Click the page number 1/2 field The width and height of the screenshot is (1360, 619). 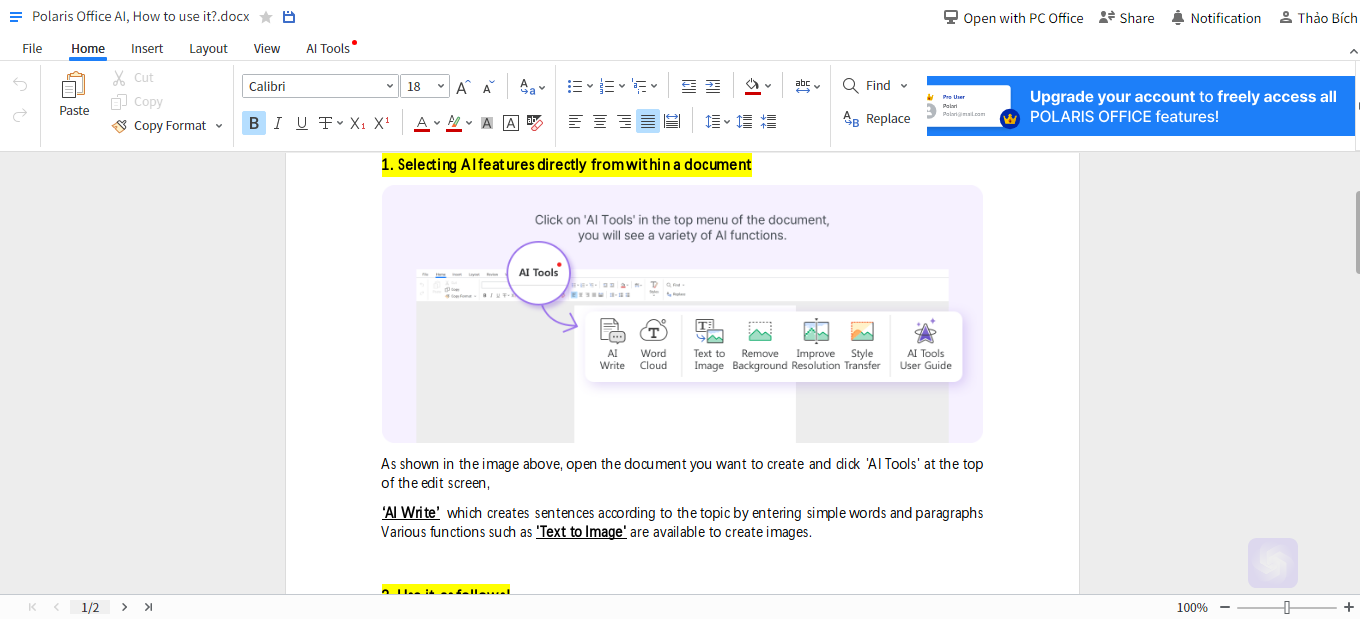90,607
